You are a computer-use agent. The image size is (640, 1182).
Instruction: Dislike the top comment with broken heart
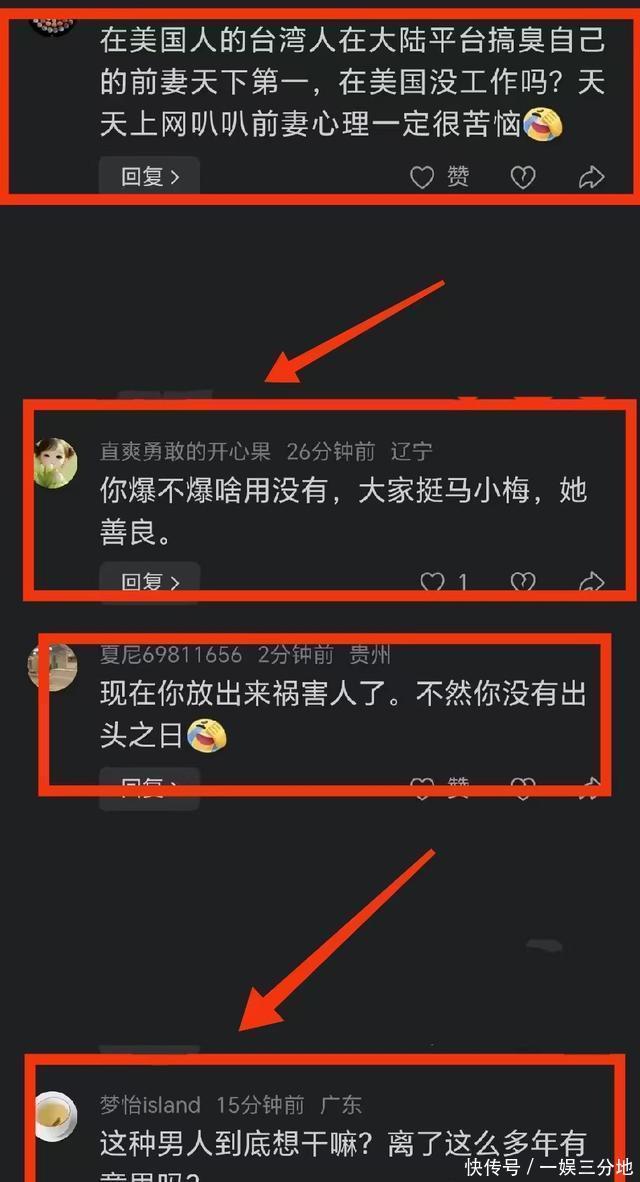click(523, 177)
